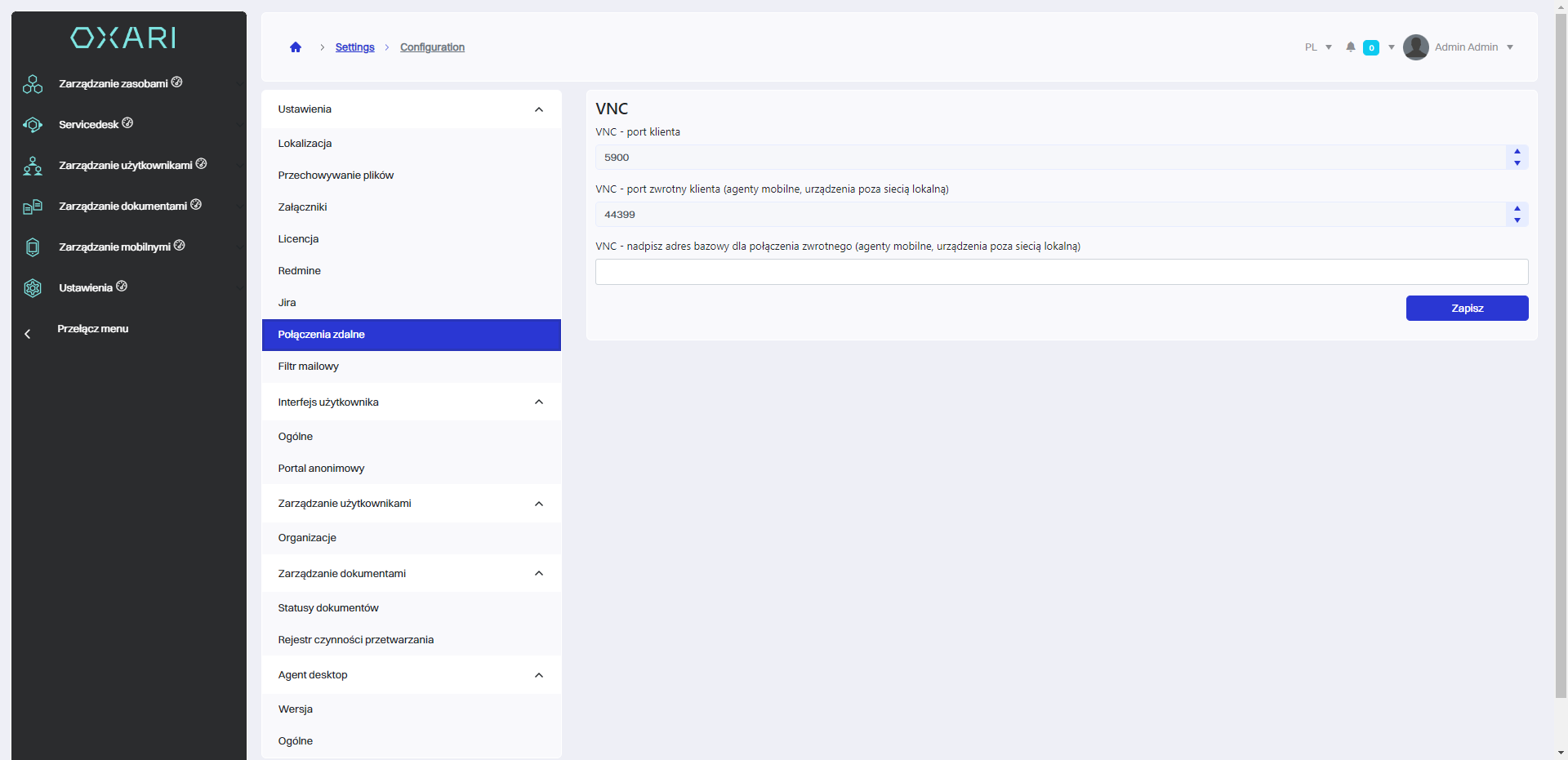Open the PL language dropdown
1568x760 pixels.
pyautogui.click(x=1318, y=47)
